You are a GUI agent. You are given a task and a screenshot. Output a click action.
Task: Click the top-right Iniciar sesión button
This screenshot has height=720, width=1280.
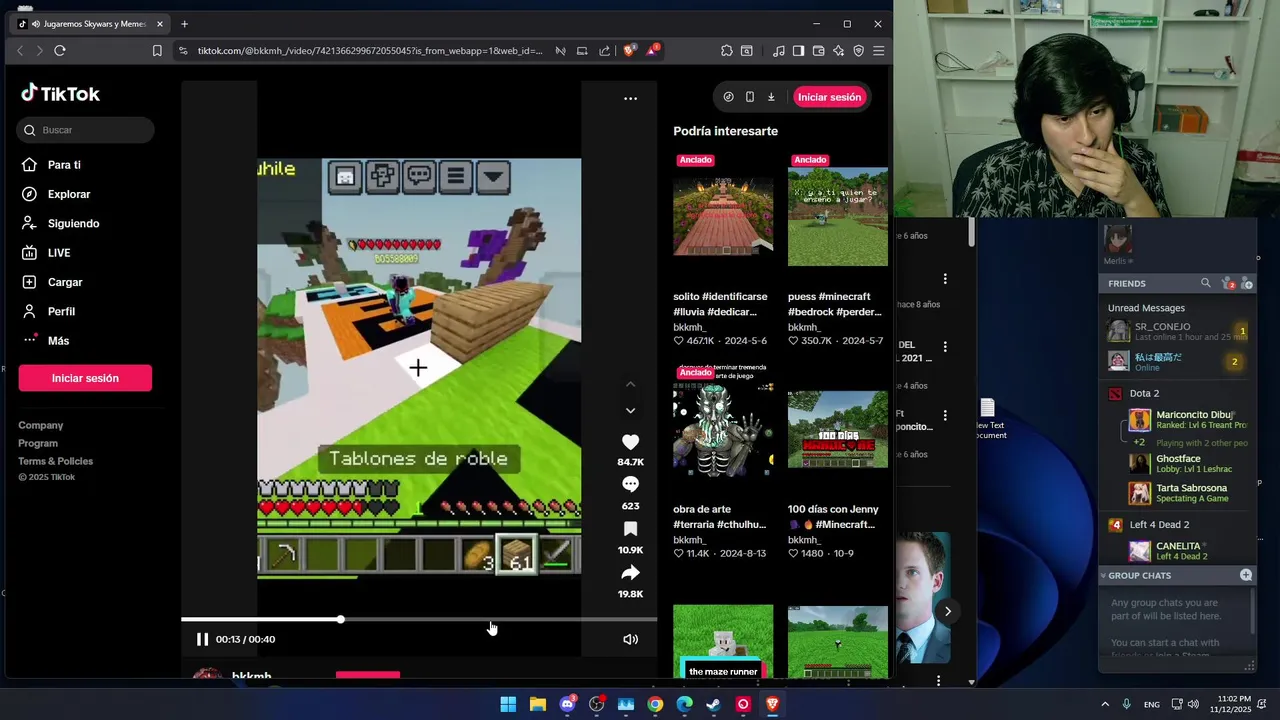point(829,97)
